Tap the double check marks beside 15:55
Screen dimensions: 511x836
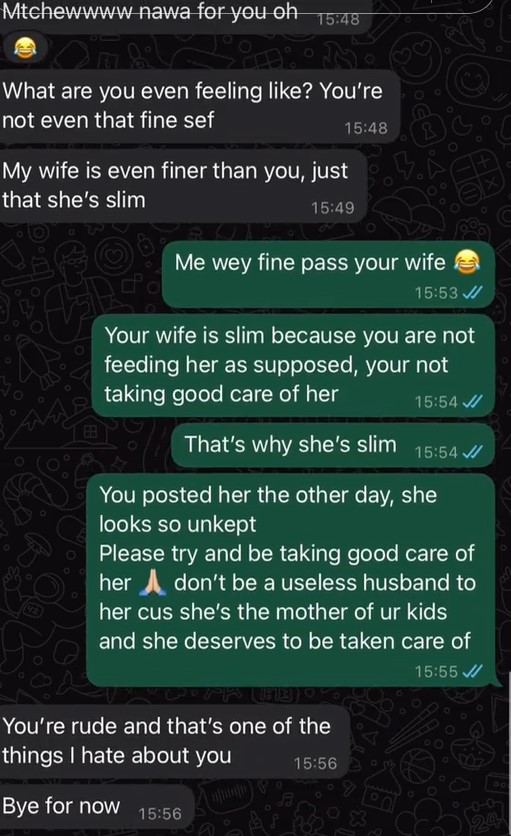473,671
